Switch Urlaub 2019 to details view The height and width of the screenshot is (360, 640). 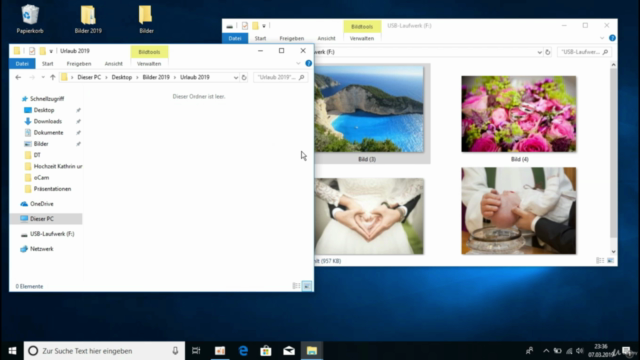[296, 286]
